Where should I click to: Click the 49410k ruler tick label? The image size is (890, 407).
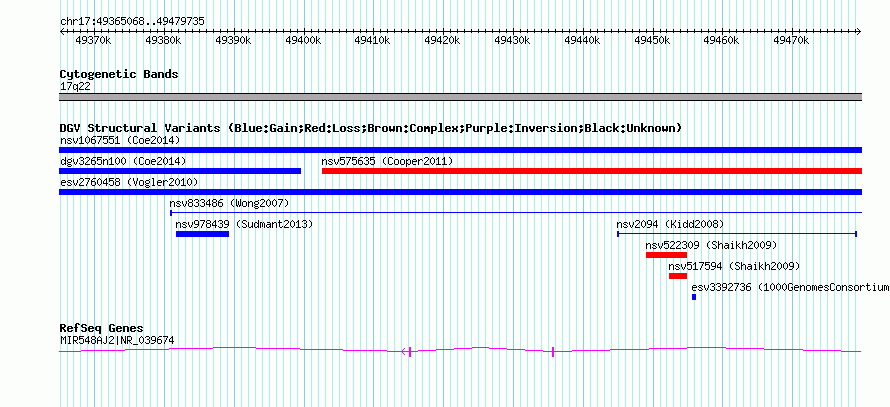(372, 41)
